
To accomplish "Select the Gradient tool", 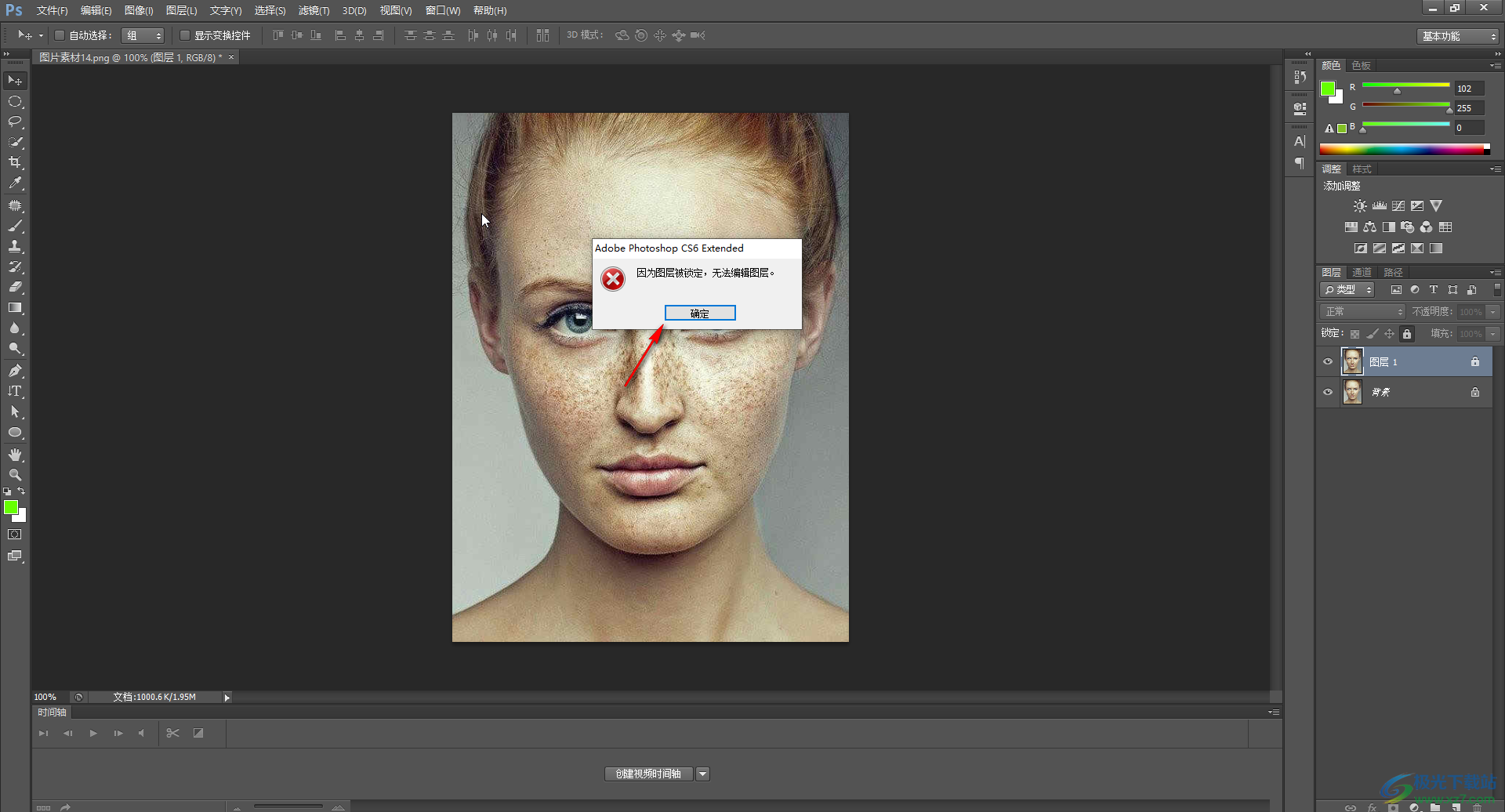I will tap(15, 308).
